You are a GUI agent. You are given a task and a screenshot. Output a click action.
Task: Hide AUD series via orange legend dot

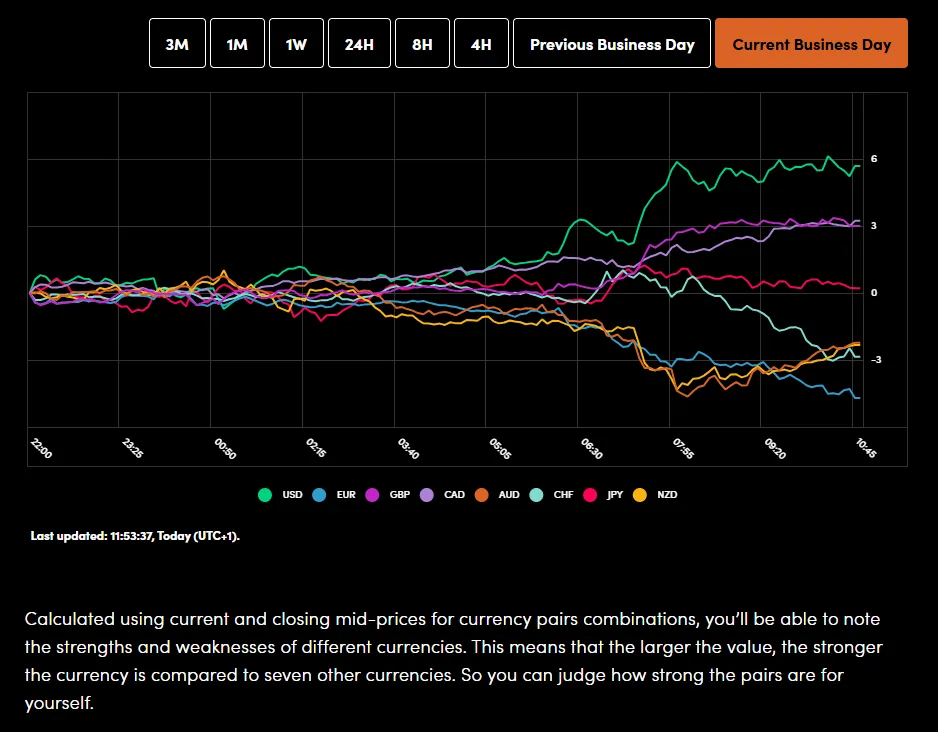480,494
